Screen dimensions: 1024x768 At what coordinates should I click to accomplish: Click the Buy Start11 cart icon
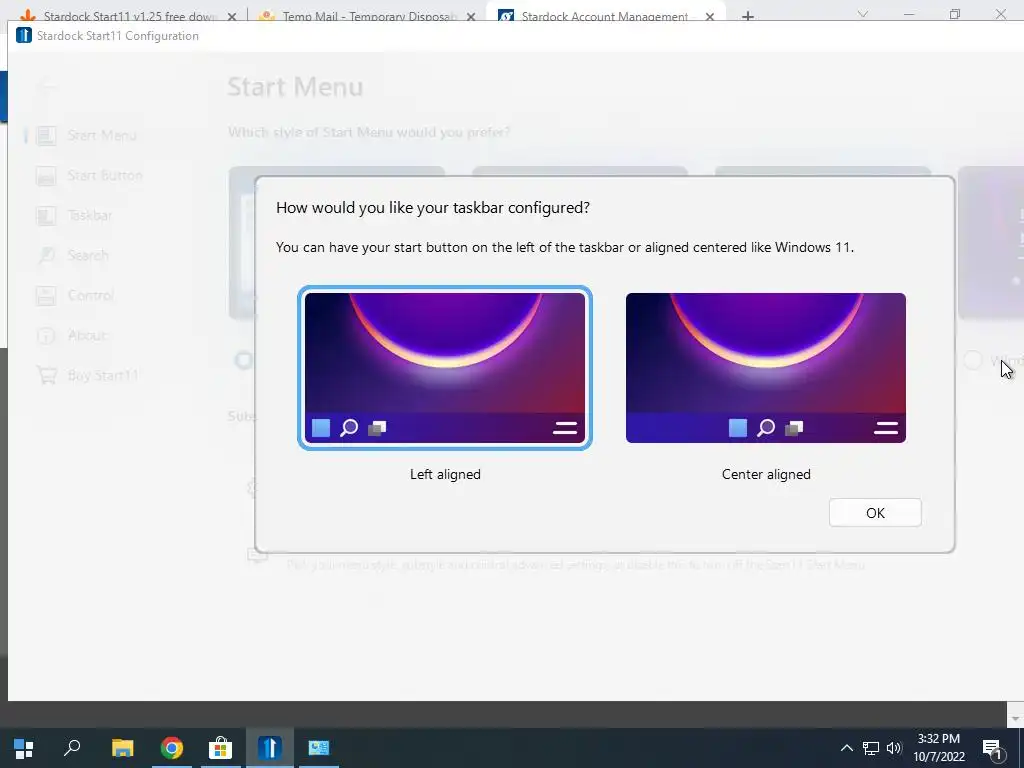46,376
